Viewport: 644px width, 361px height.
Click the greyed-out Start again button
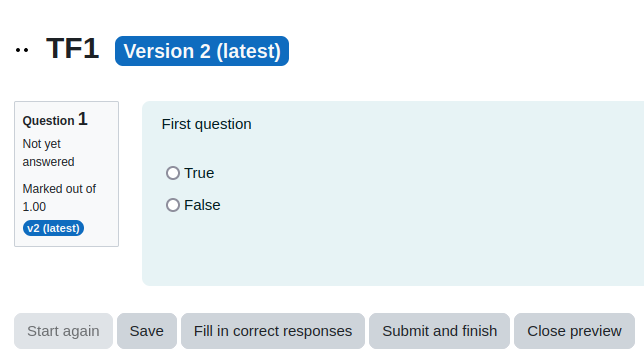(63, 331)
